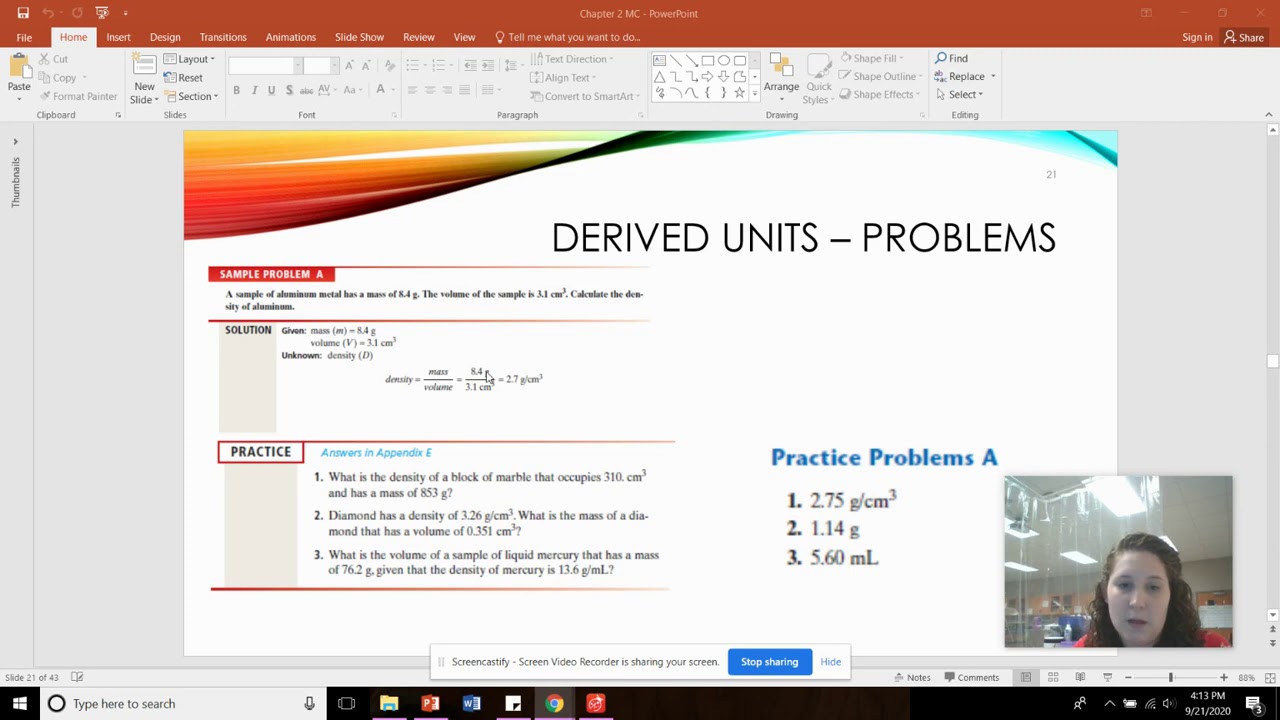Switch to Design tab

click(165, 37)
